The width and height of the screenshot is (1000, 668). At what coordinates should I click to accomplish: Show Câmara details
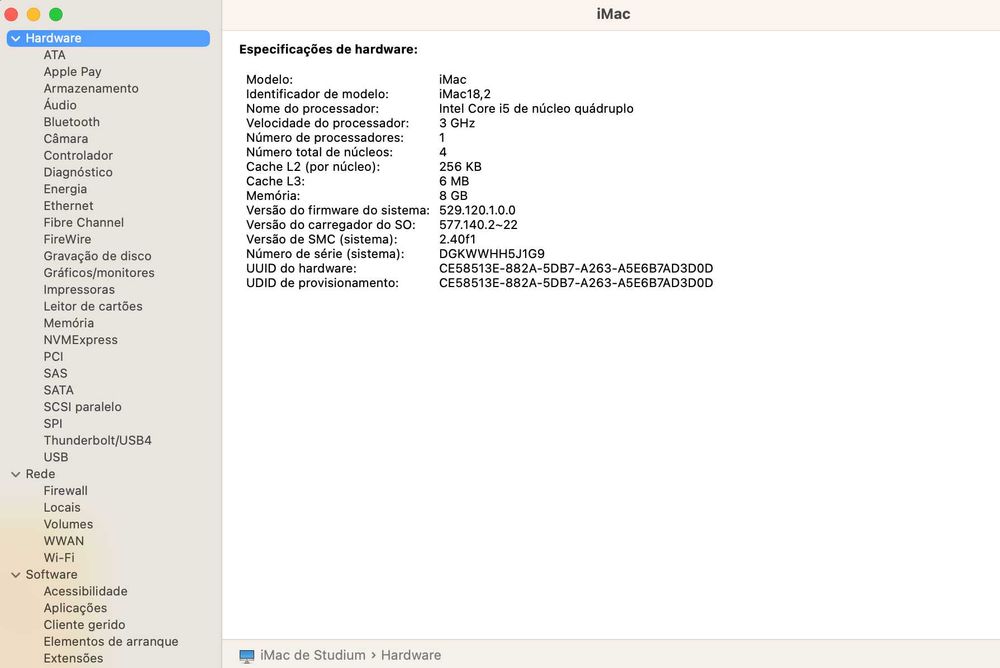66,138
